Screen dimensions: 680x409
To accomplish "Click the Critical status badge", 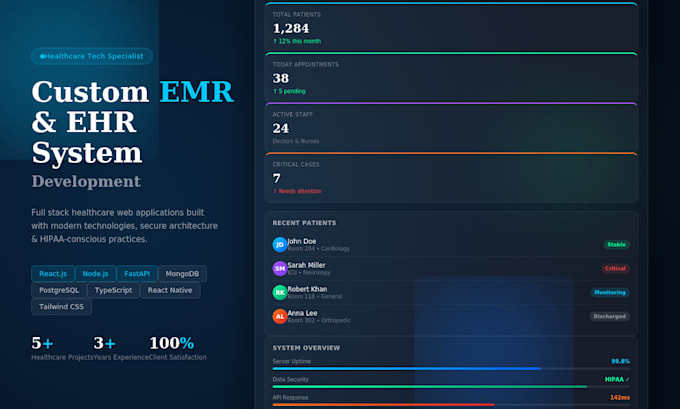I will pos(615,268).
